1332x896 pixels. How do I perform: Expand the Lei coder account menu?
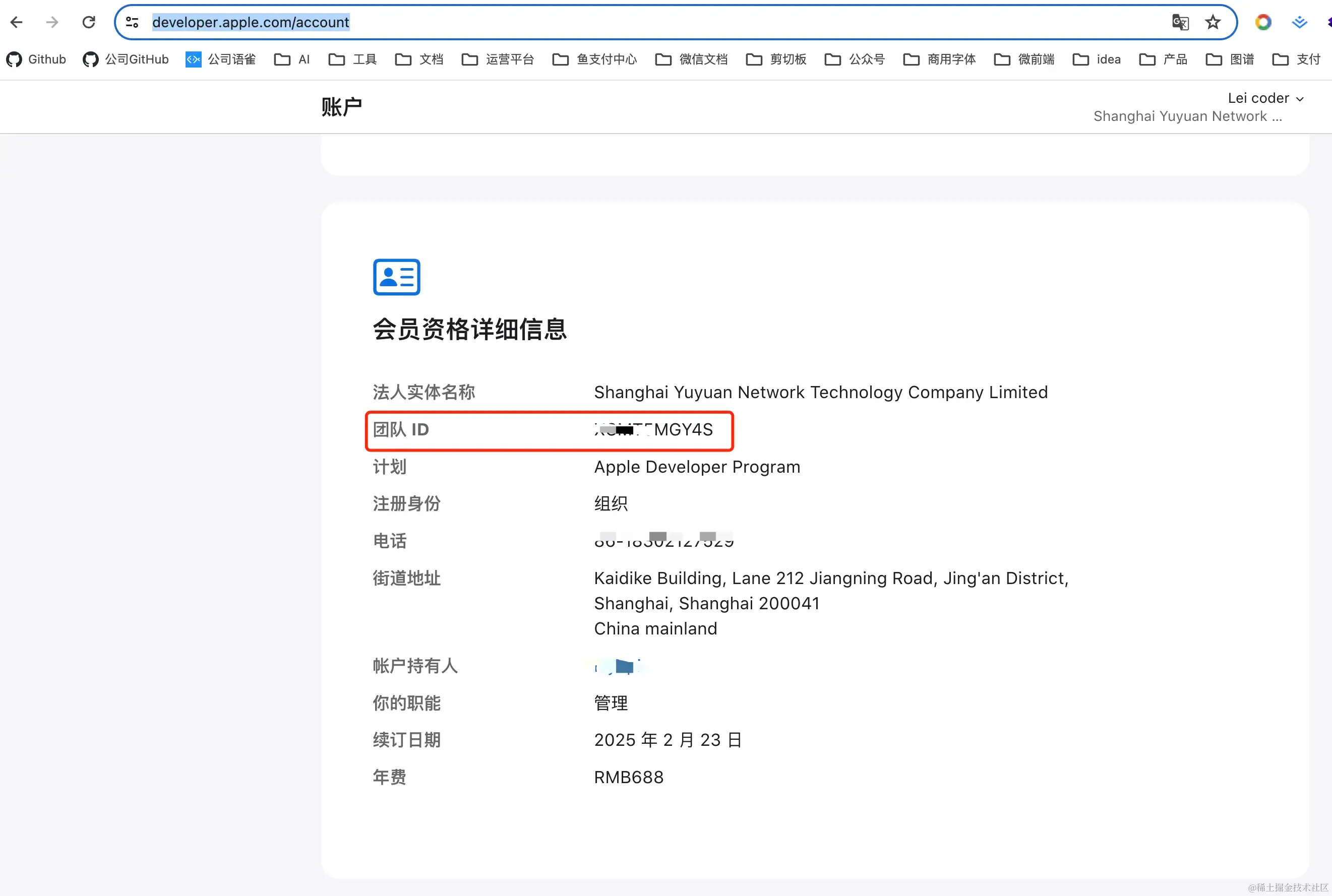(1265, 98)
